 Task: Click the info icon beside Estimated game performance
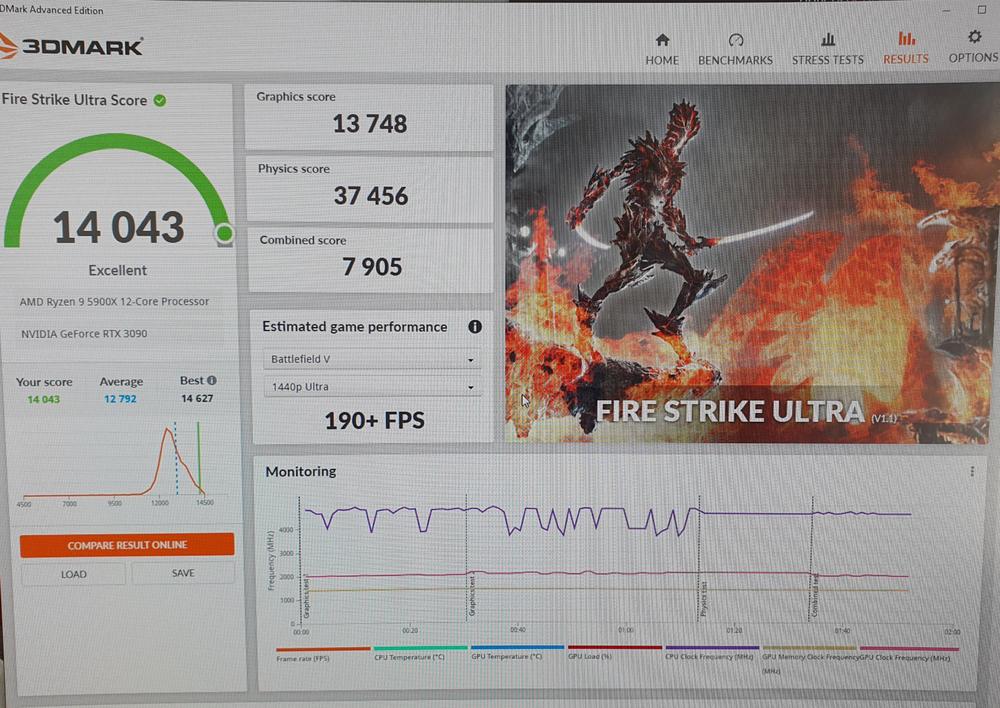point(475,327)
